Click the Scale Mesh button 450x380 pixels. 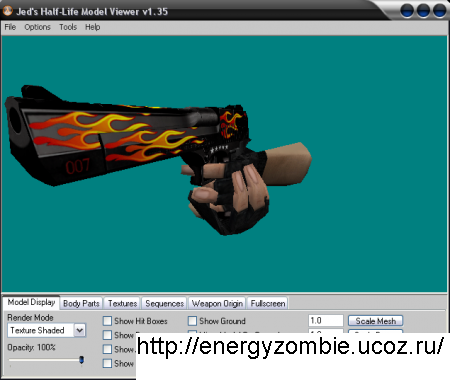[375, 321]
